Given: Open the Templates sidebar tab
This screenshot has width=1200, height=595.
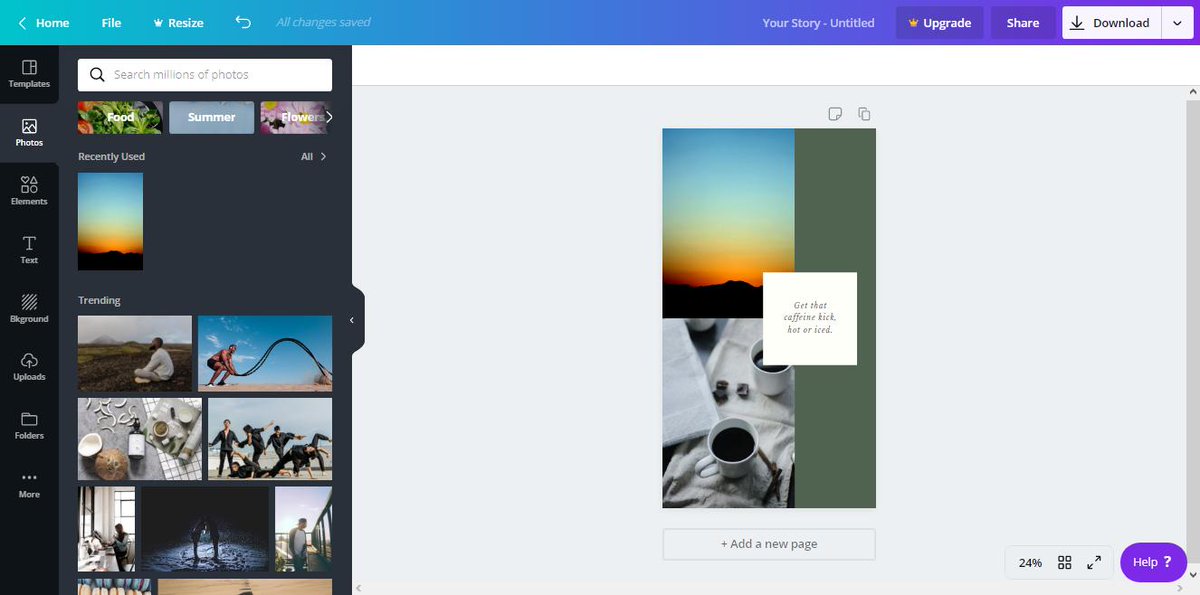Looking at the screenshot, I should (x=29, y=74).
